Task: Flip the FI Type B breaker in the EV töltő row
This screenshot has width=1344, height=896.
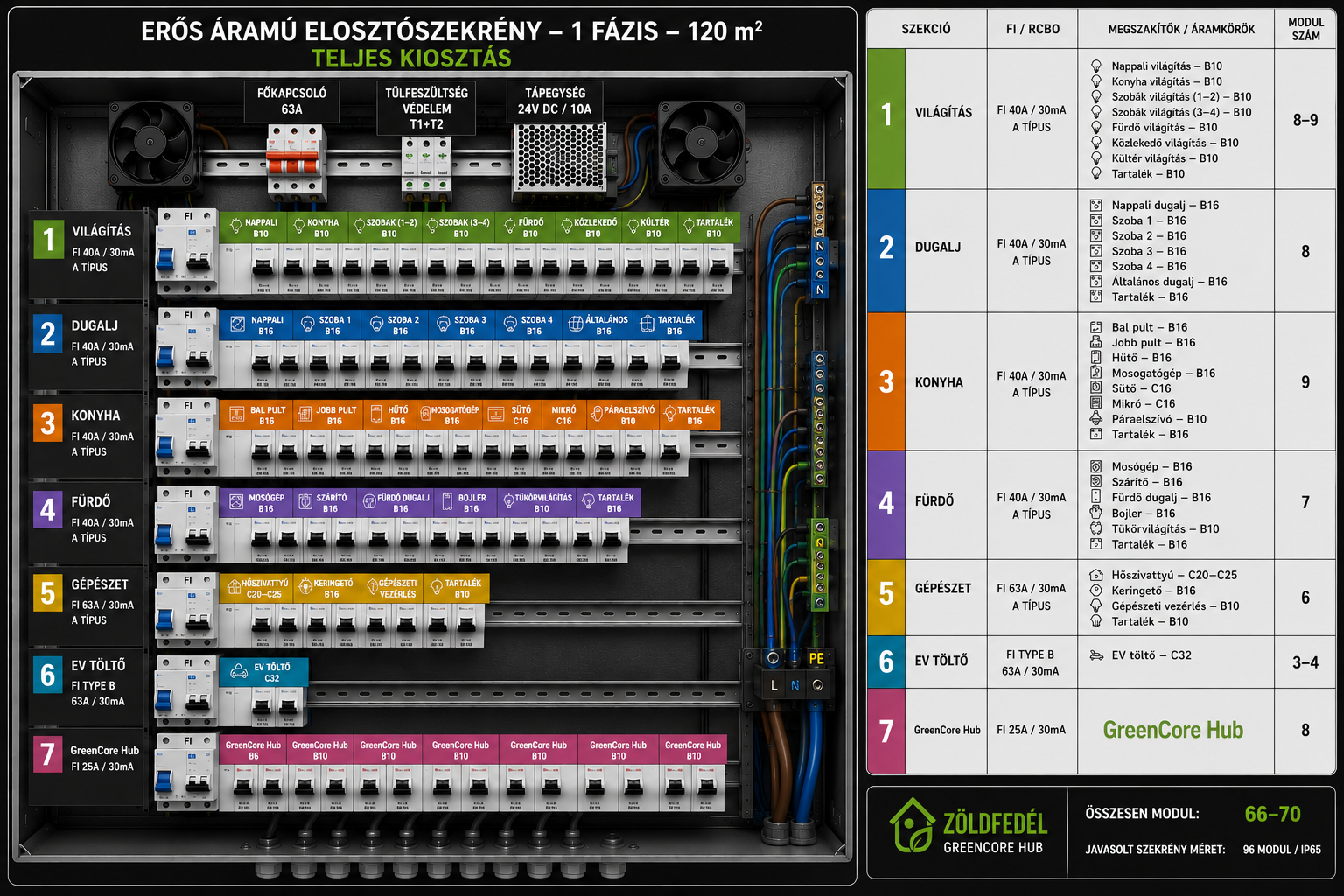Action: point(186,691)
